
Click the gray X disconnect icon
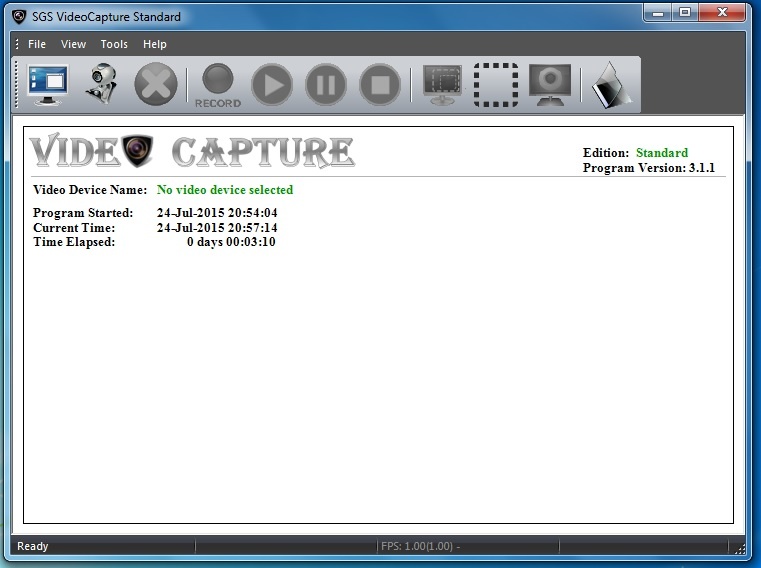(156, 84)
